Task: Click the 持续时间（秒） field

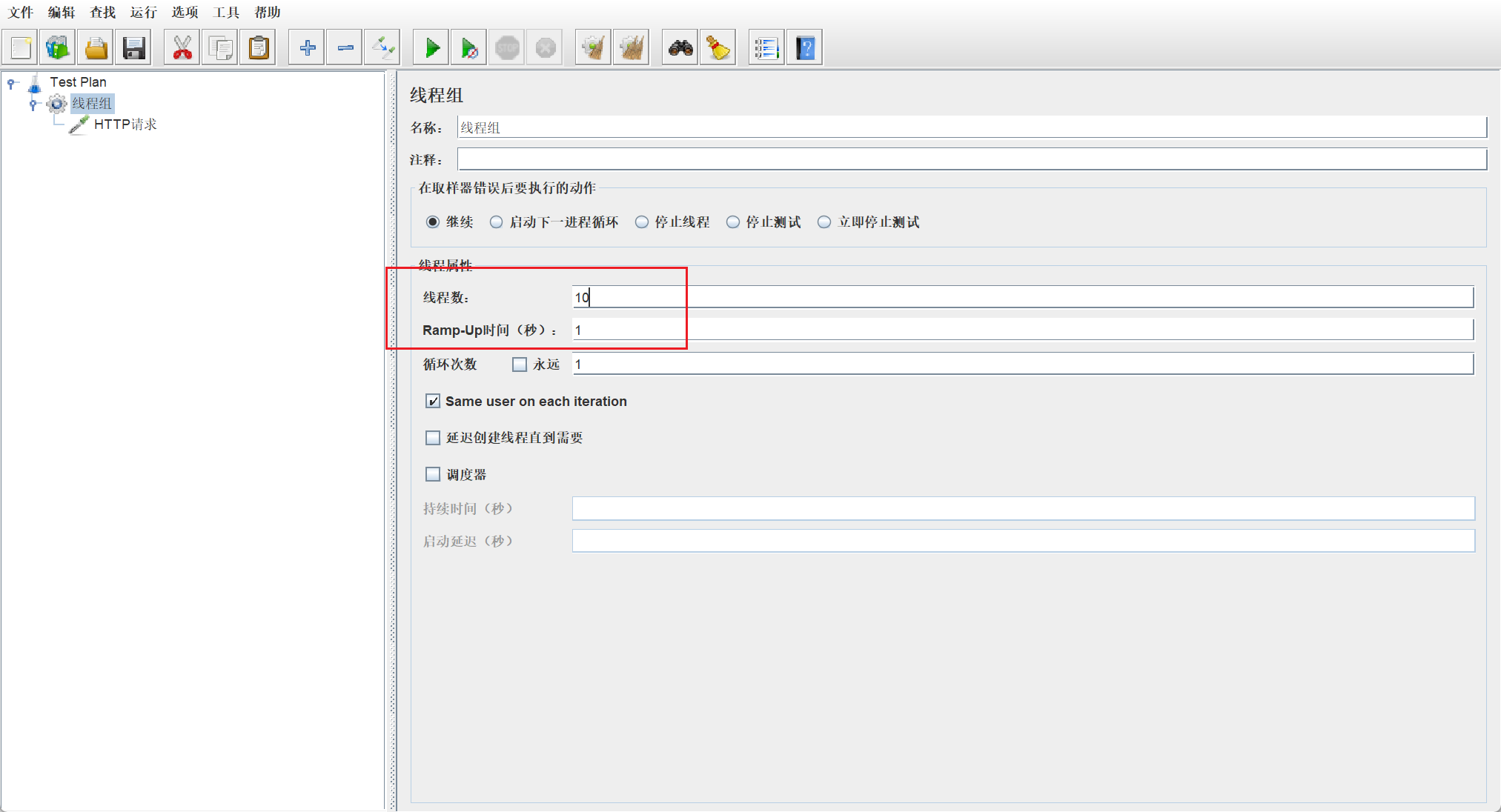Action: point(1024,508)
